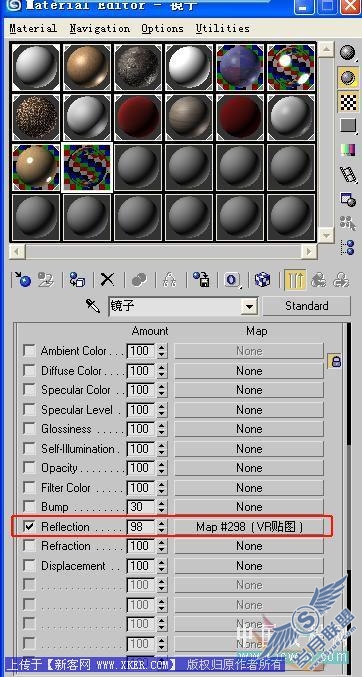Click Show Map in Viewport cube icon
The height and width of the screenshot is (677, 362).
coord(262,280)
